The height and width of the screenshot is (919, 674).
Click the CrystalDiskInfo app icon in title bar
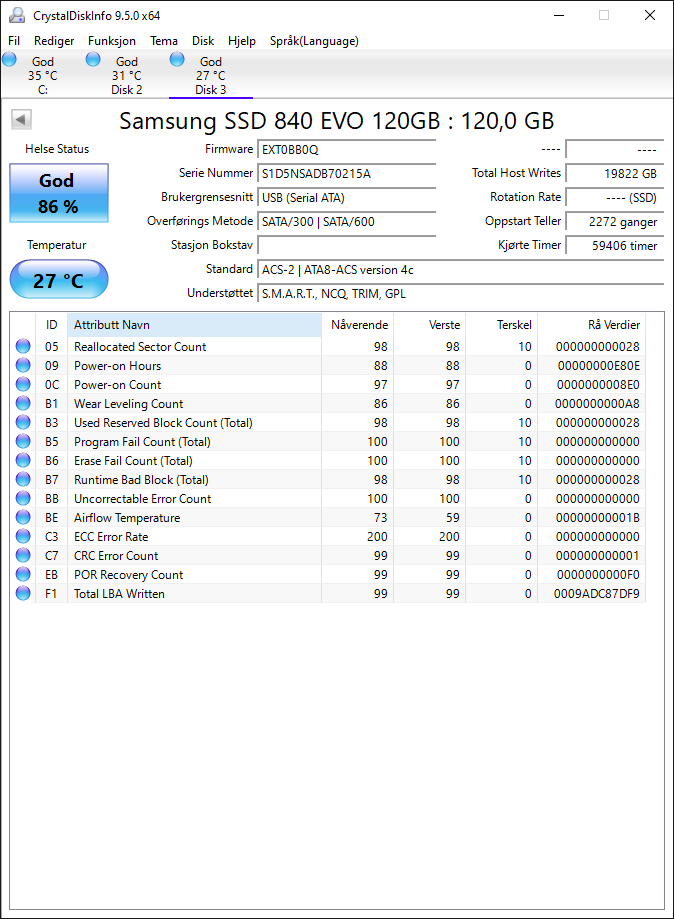[x=17, y=15]
